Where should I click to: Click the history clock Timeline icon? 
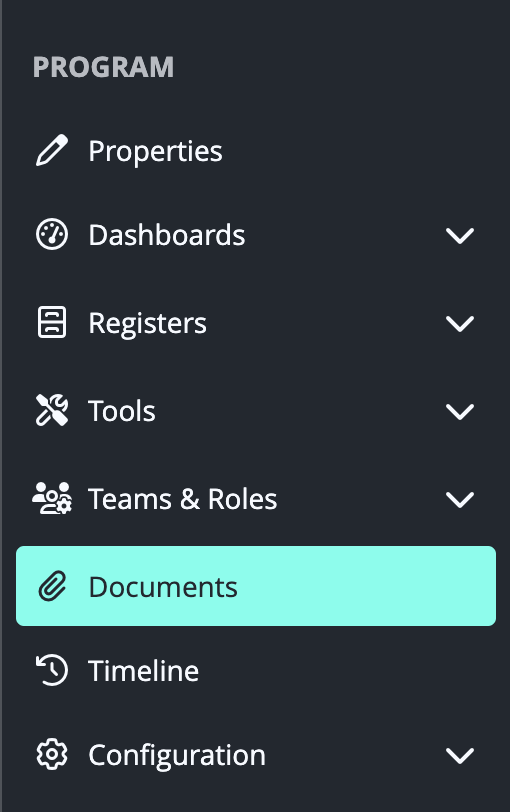(52, 670)
